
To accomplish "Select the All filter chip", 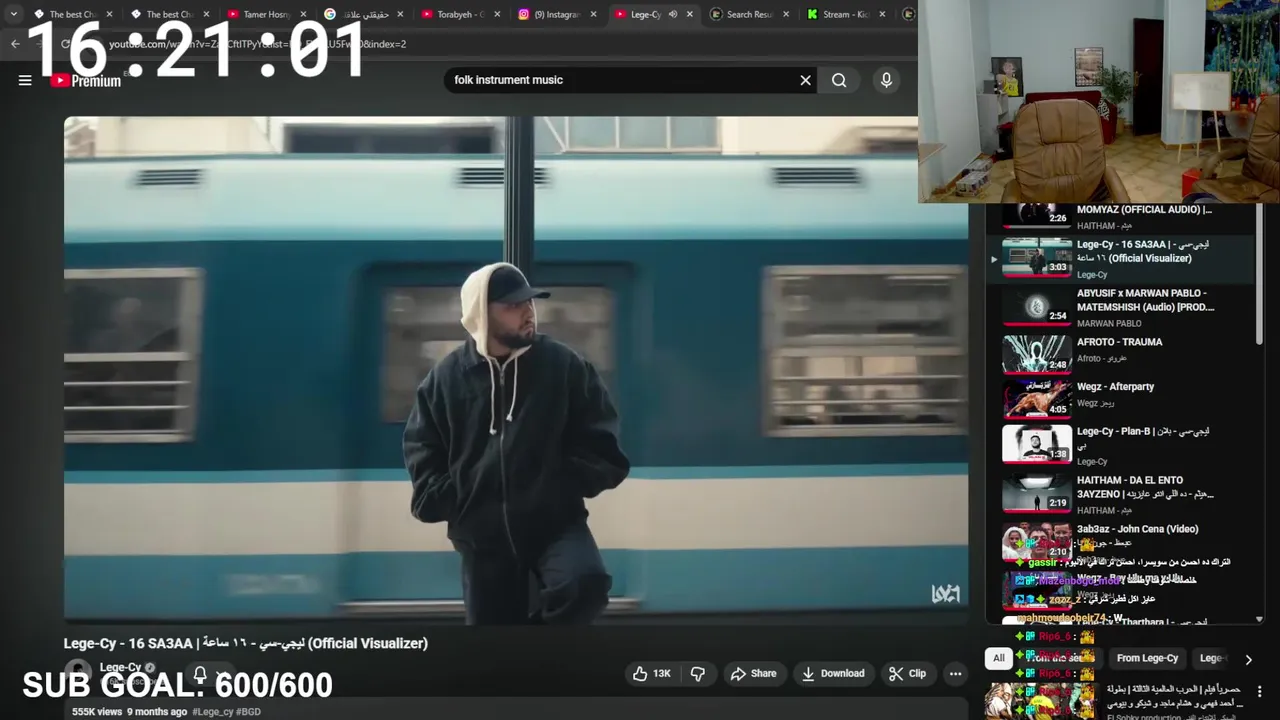I will [x=998, y=658].
